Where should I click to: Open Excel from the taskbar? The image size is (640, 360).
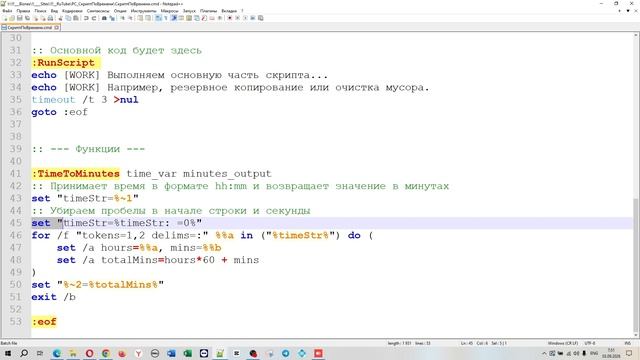[187, 353]
